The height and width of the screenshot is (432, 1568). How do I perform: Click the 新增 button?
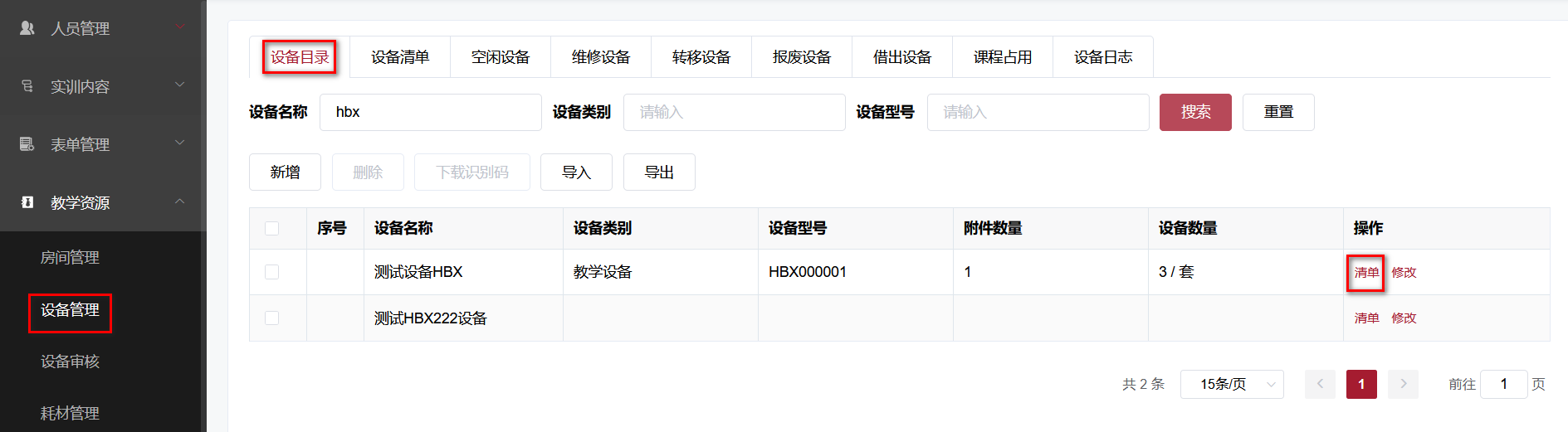coord(285,172)
